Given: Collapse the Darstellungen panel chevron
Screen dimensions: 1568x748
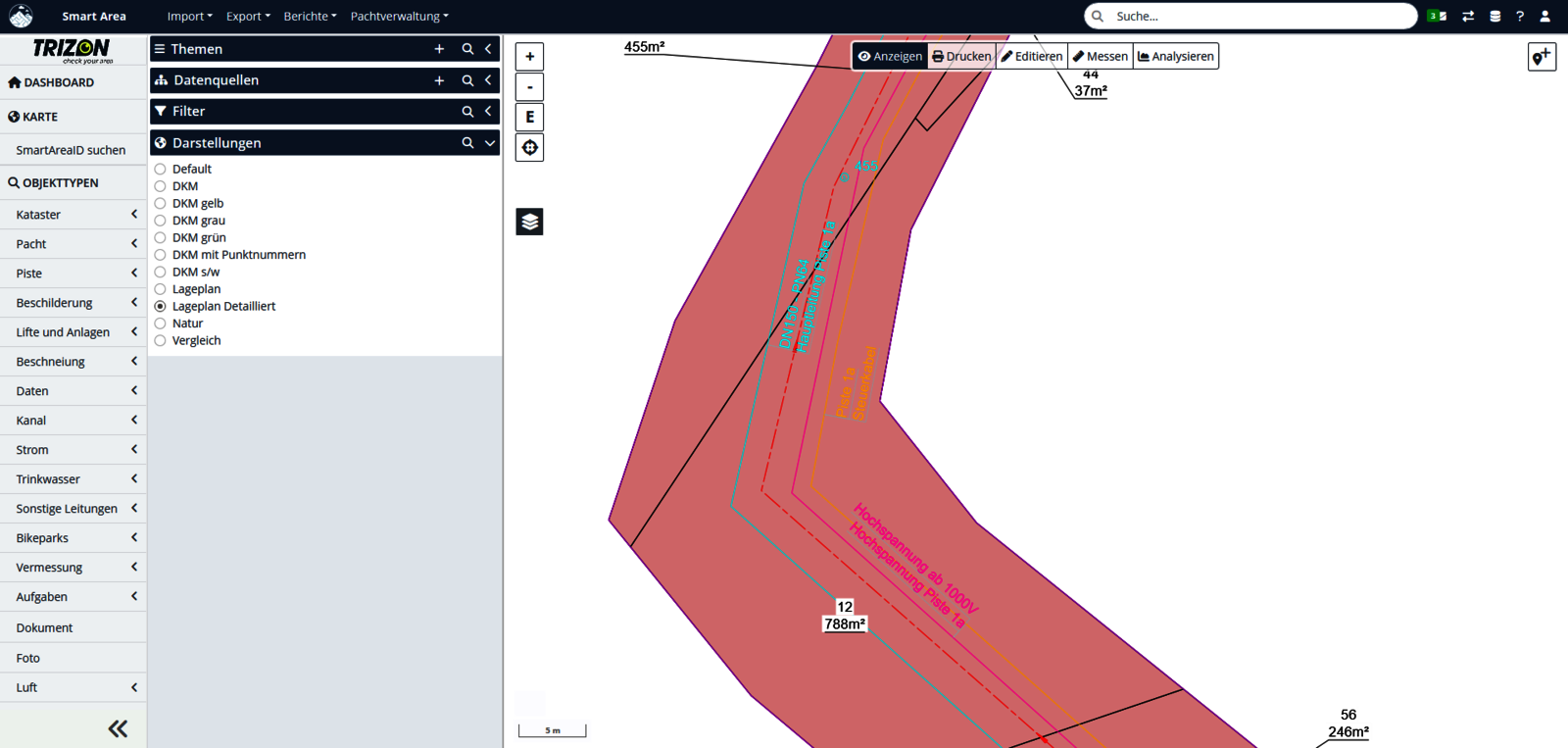Looking at the screenshot, I should coord(489,143).
